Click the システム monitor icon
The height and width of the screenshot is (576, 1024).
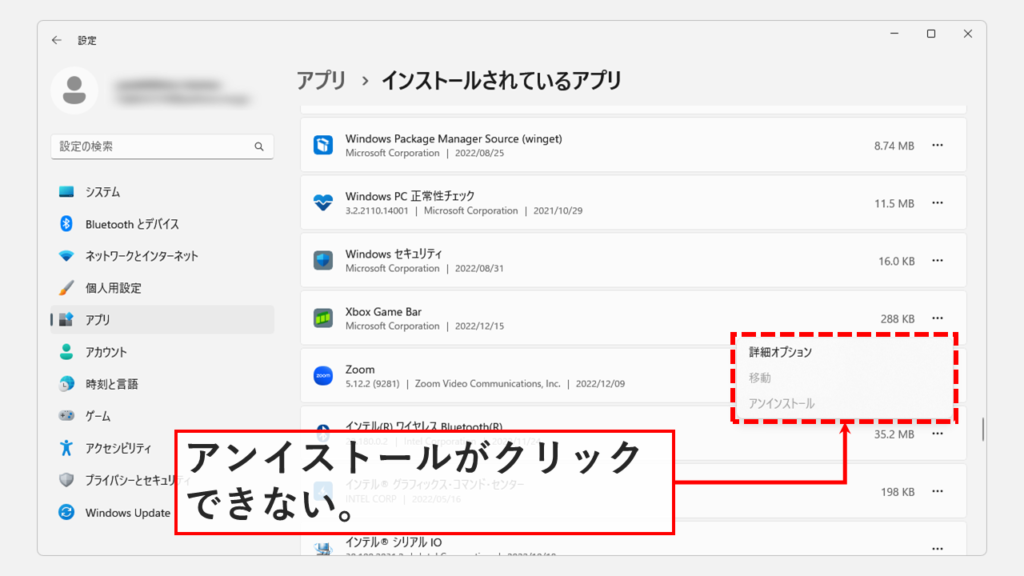66,192
